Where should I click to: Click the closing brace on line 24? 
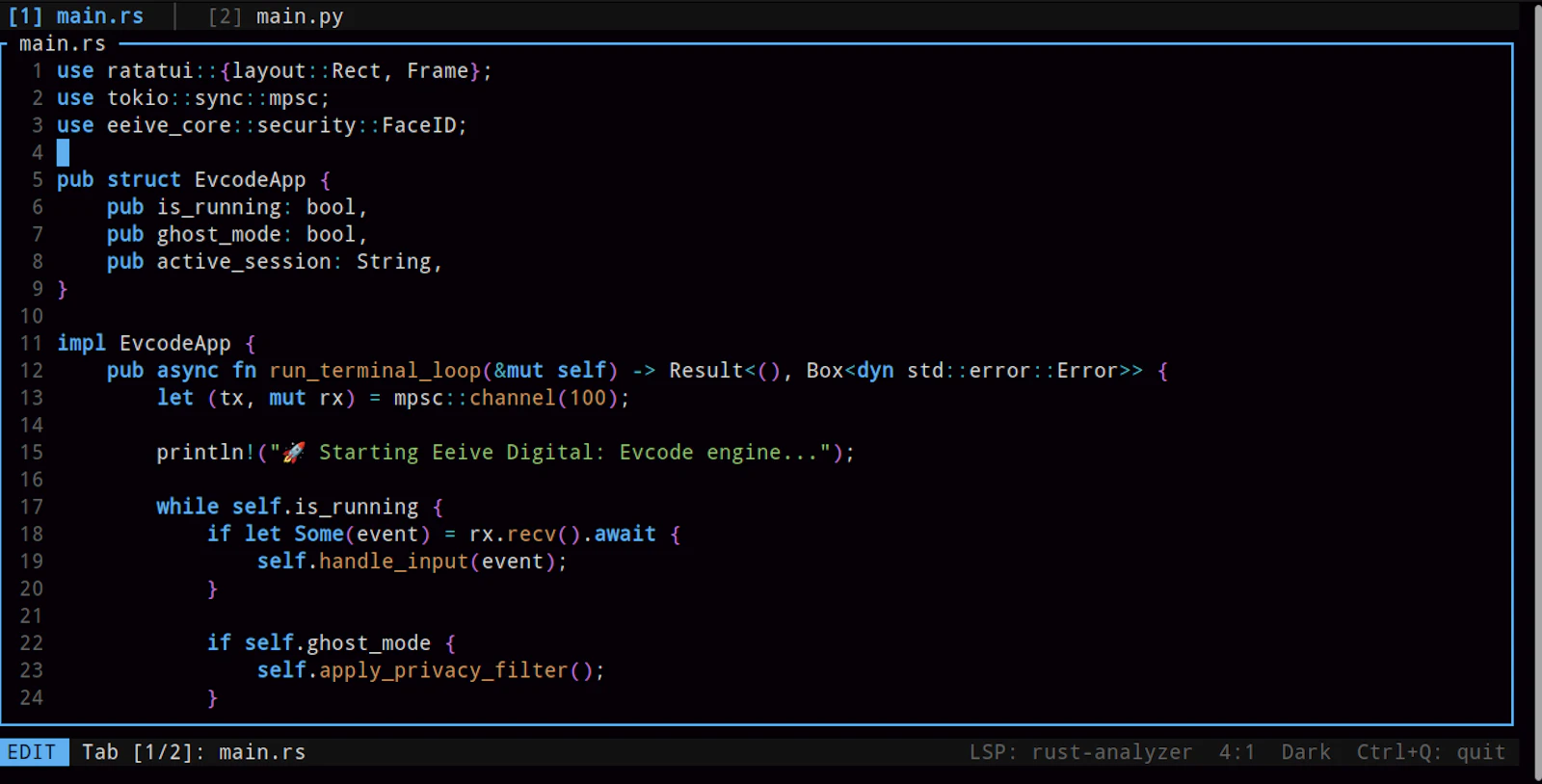(213, 697)
